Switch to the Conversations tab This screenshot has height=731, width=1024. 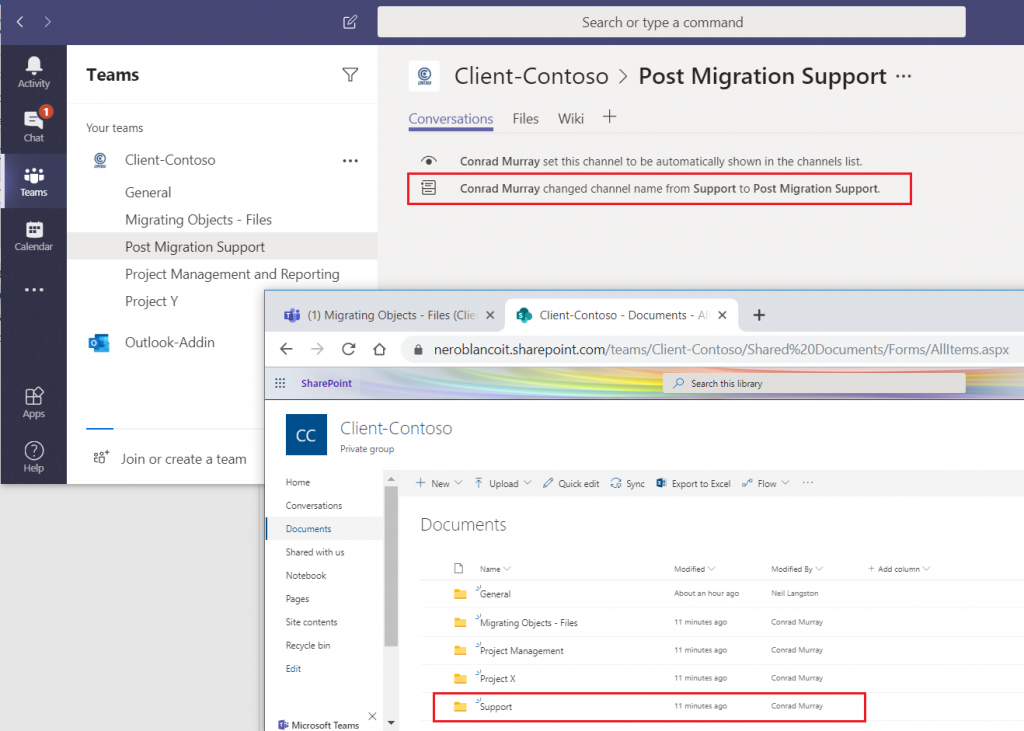click(451, 119)
